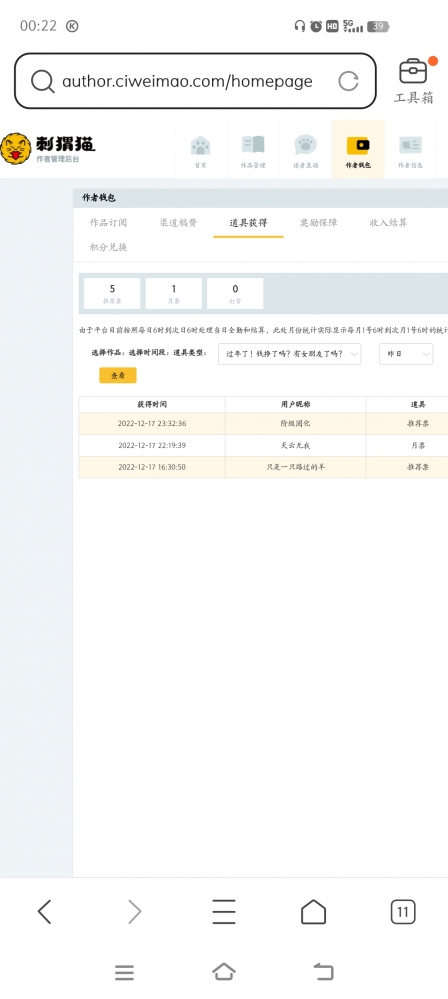
Task: Click 月票 in the 天云无衣 row
Action: [x=418, y=445]
